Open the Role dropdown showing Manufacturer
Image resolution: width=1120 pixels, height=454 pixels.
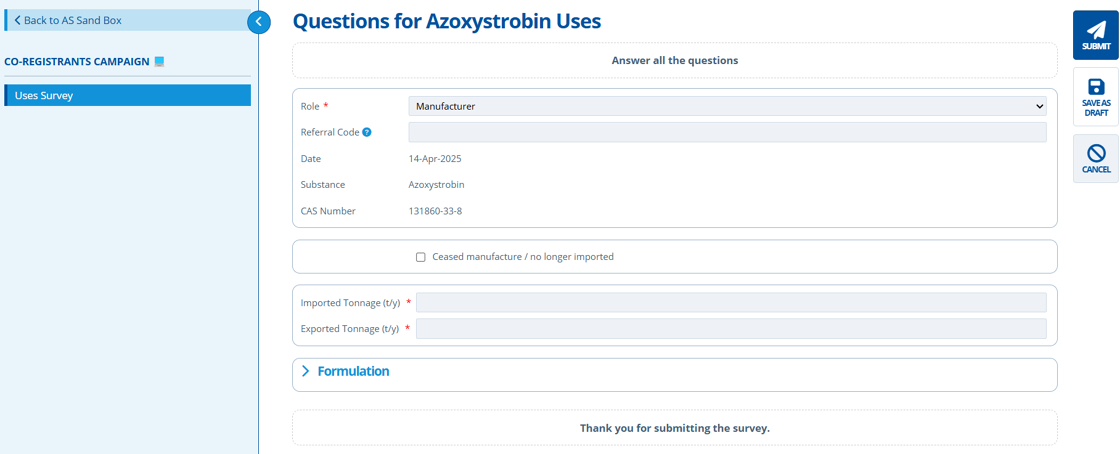[727, 106]
